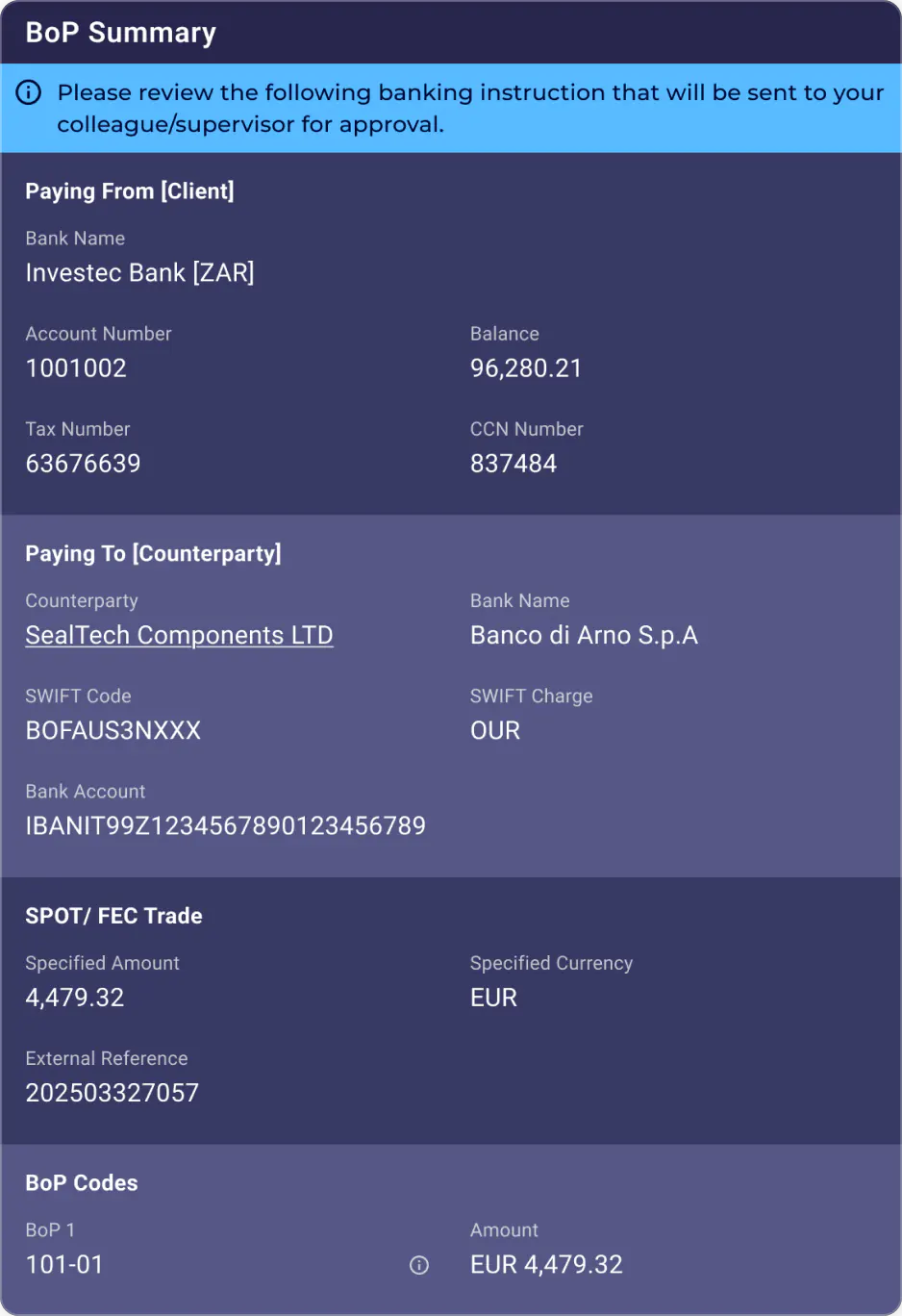The height and width of the screenshot is (1316, 902).
Task: Open the SealTech Components LTD counterparty link
Action: click(x=179, y=635)
